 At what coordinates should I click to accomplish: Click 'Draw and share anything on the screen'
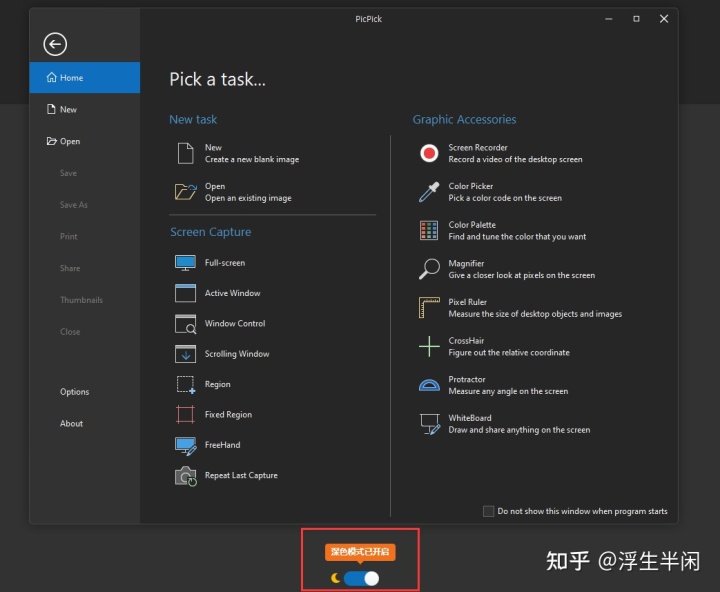[519, 430]
